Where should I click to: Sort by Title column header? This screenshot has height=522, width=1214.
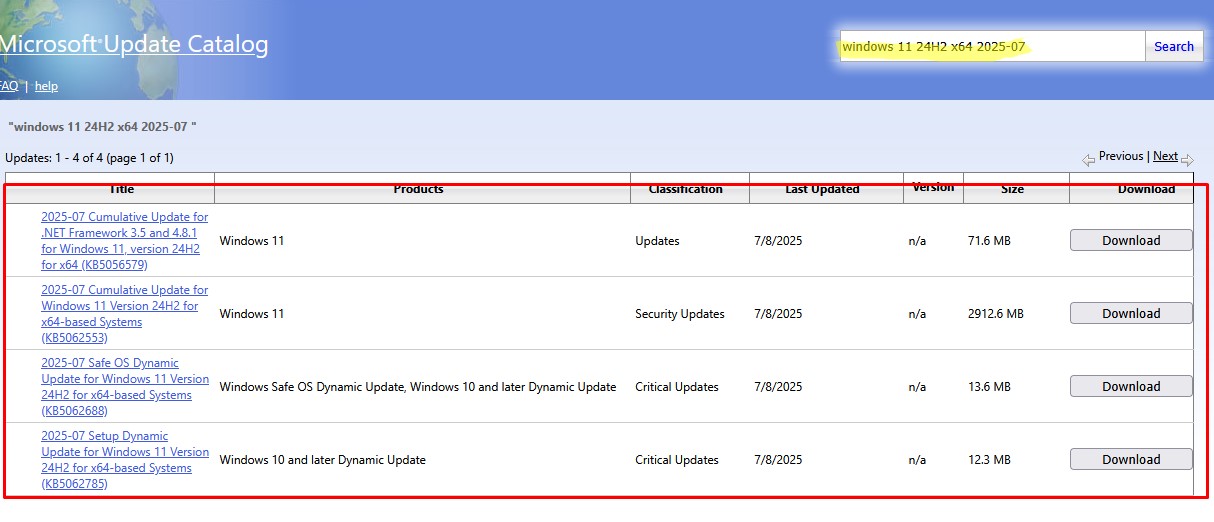pos(122,189)
